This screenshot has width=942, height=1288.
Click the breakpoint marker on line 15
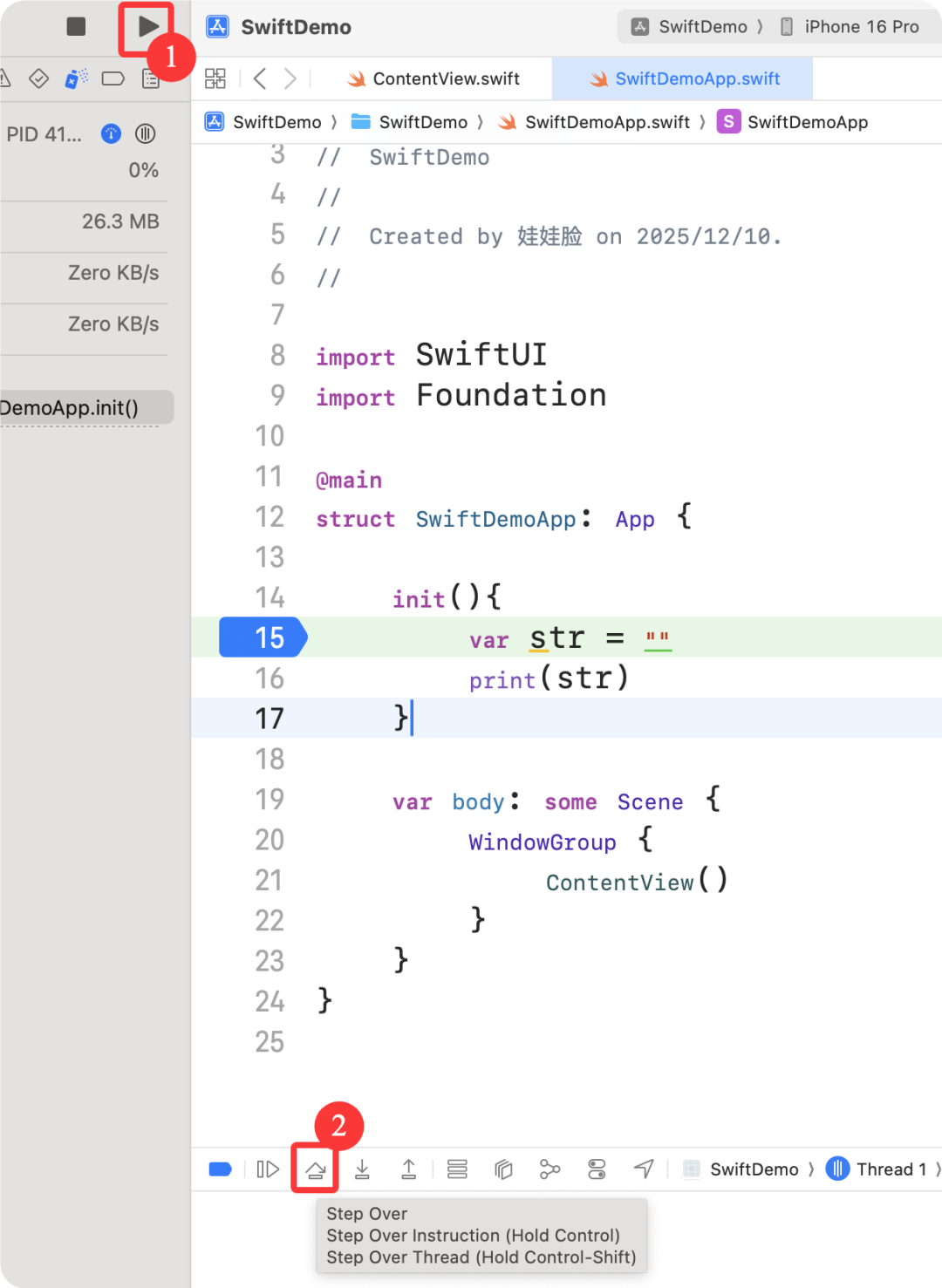coord(262,637)
